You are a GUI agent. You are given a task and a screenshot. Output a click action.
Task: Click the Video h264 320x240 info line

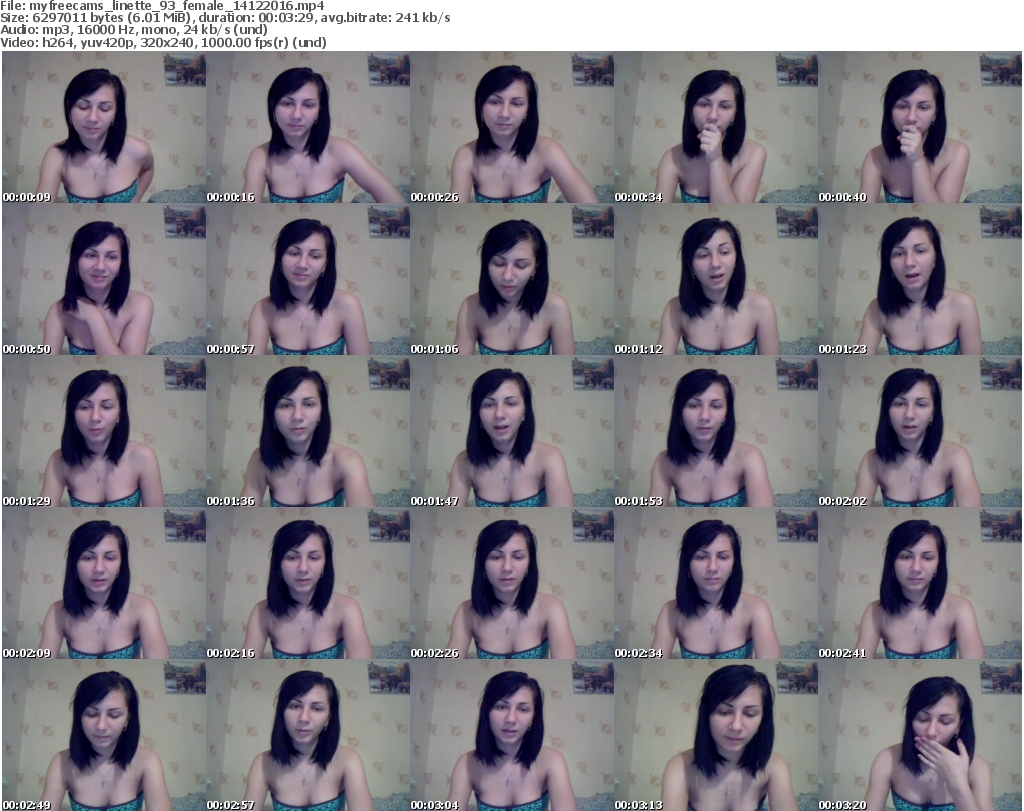point(163,42)
